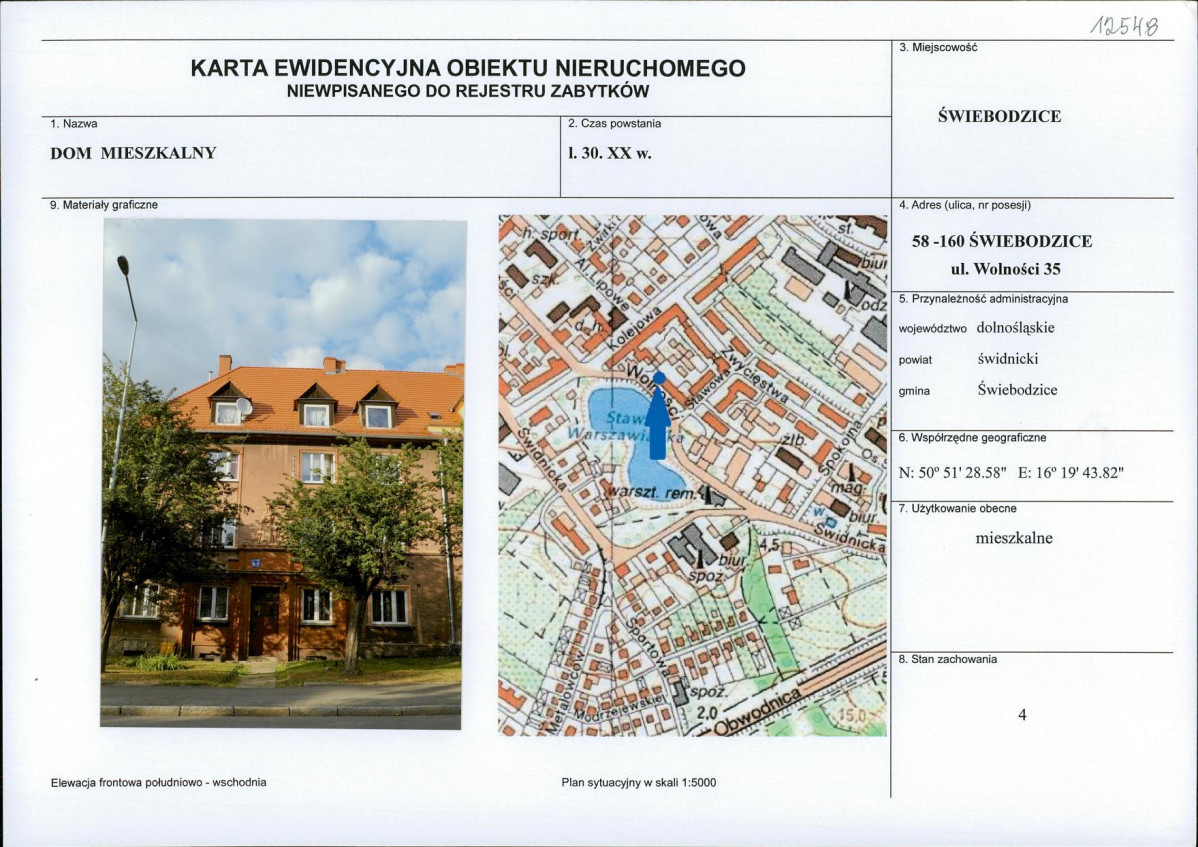This screenshot has height=847, width=1198.
Task: Click the handwritten number '12548'
Action: [x=1124, y=26]
